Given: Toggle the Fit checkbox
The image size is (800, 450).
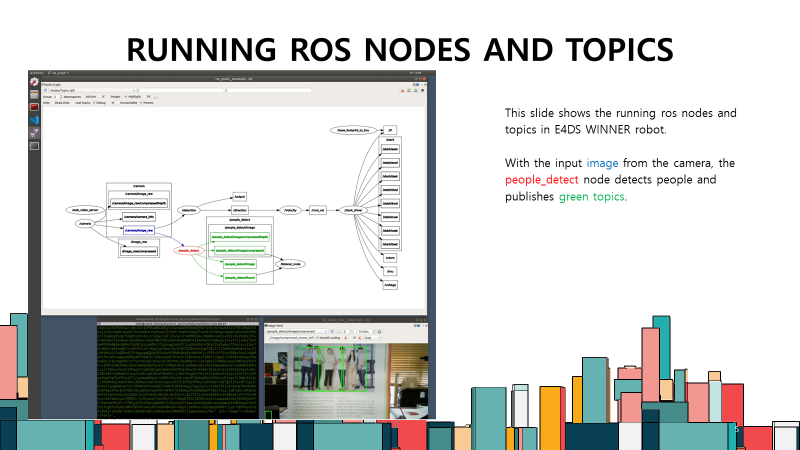Looking at the screenshot, I should point(147,96).
